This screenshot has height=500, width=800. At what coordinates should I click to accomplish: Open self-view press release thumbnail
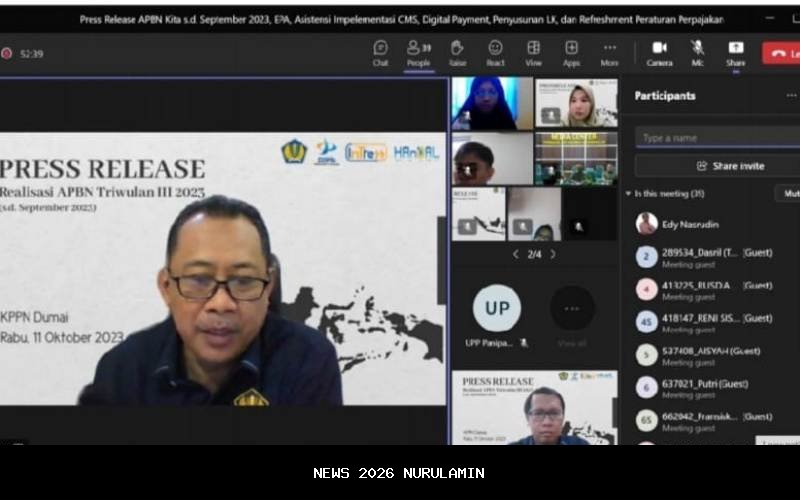[x=535, y=408]
